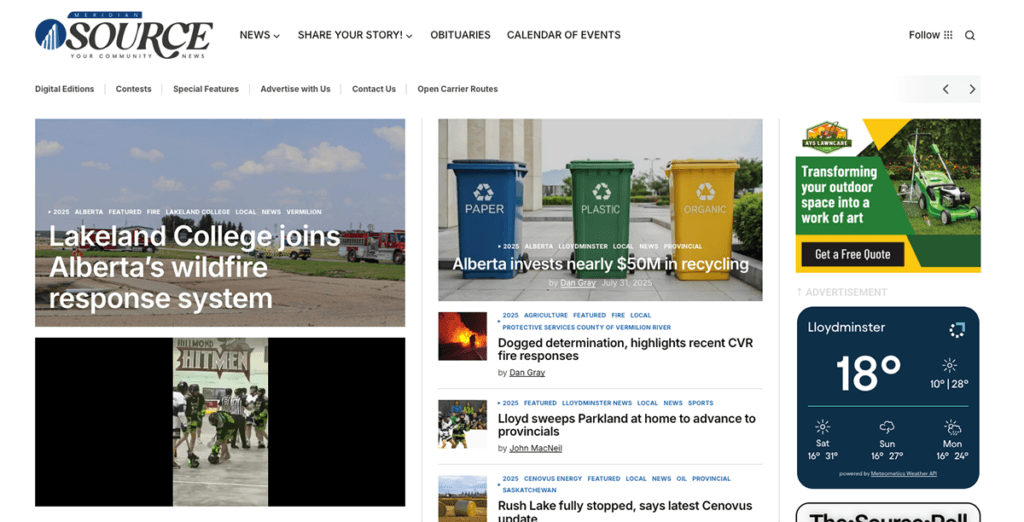Click the weather widget refresh icon
This screenshot has width=1024, height=522.
tap(957, 329)
